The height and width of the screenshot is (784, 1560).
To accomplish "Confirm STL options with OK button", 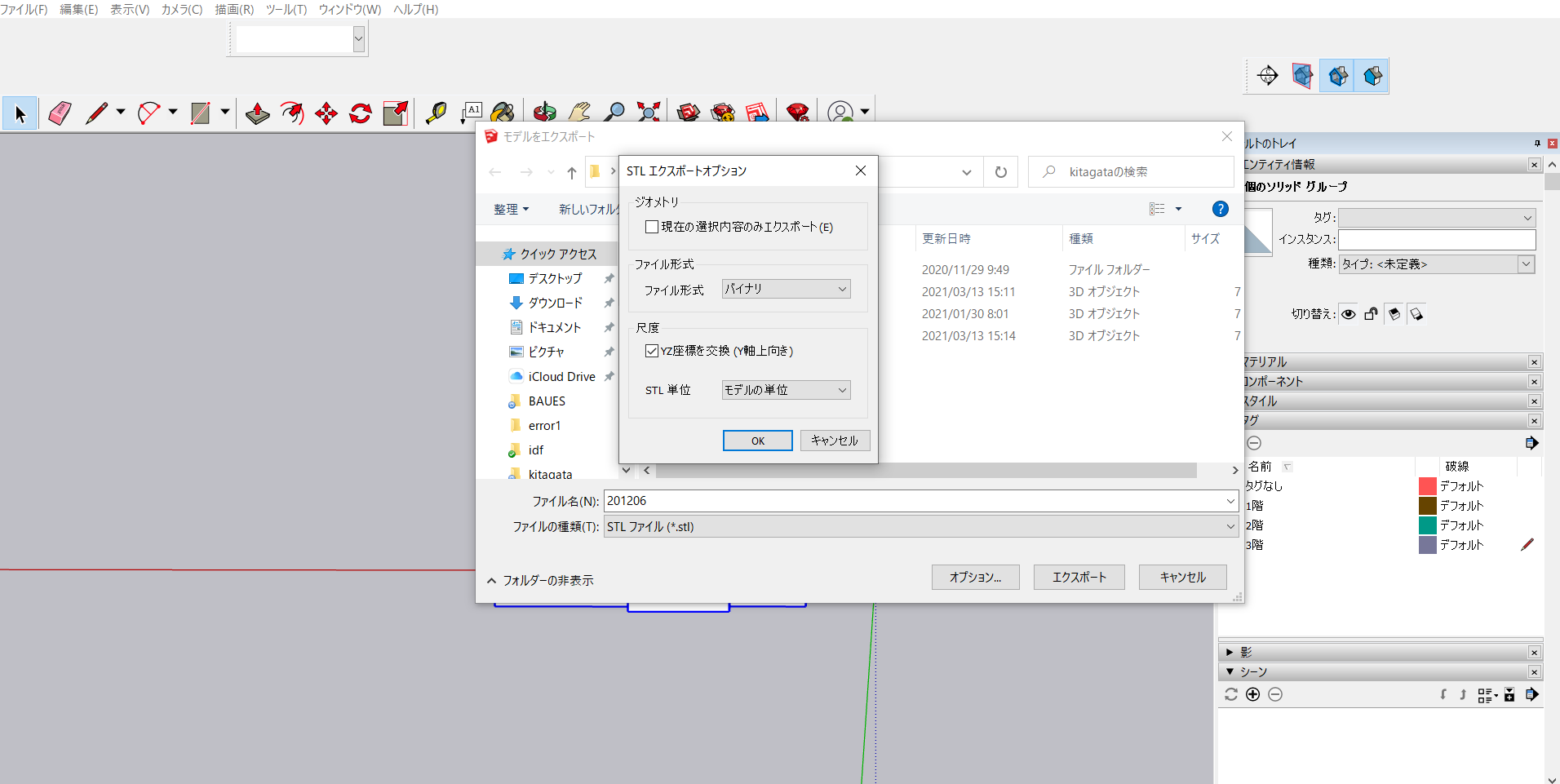I will pos(758,441).
